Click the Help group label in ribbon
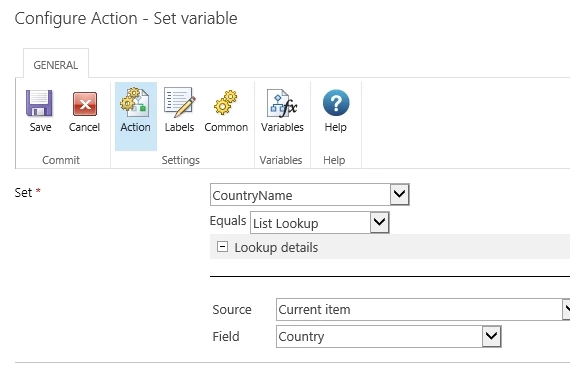 (334, 160)
